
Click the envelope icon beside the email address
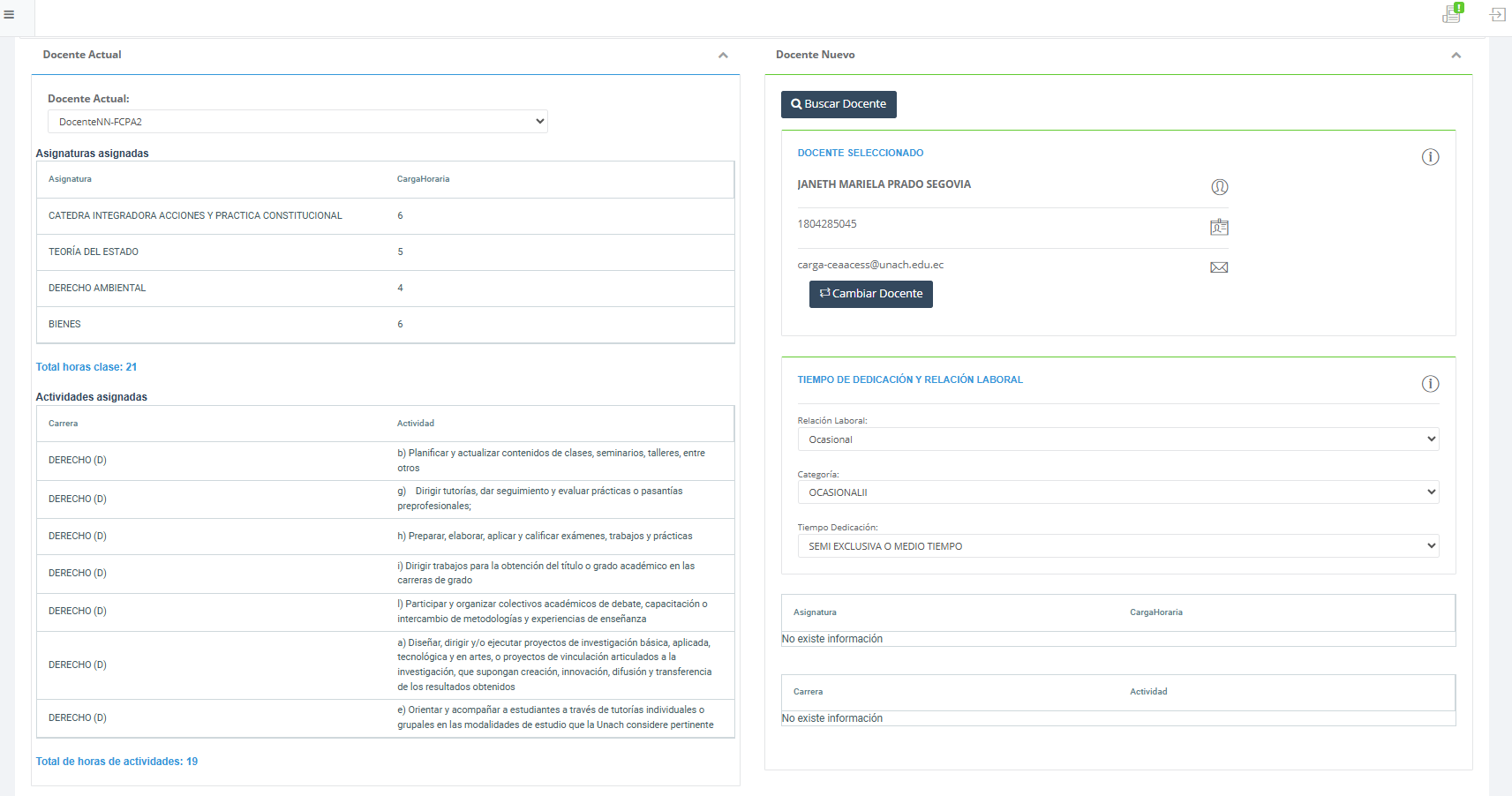(x=1219, y=267)
